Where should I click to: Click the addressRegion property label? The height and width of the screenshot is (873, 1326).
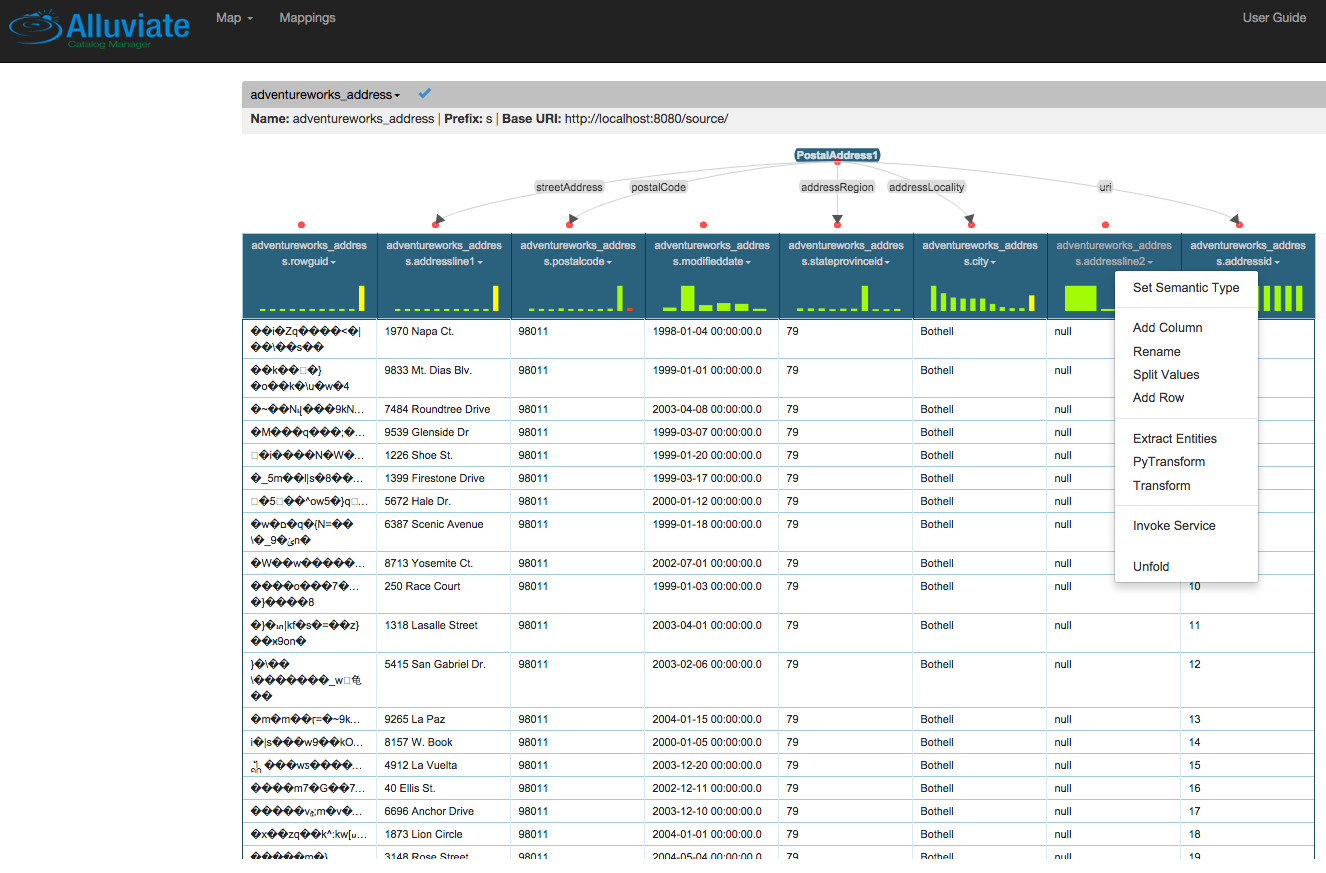pyautogui.click(x=837, y=187)
